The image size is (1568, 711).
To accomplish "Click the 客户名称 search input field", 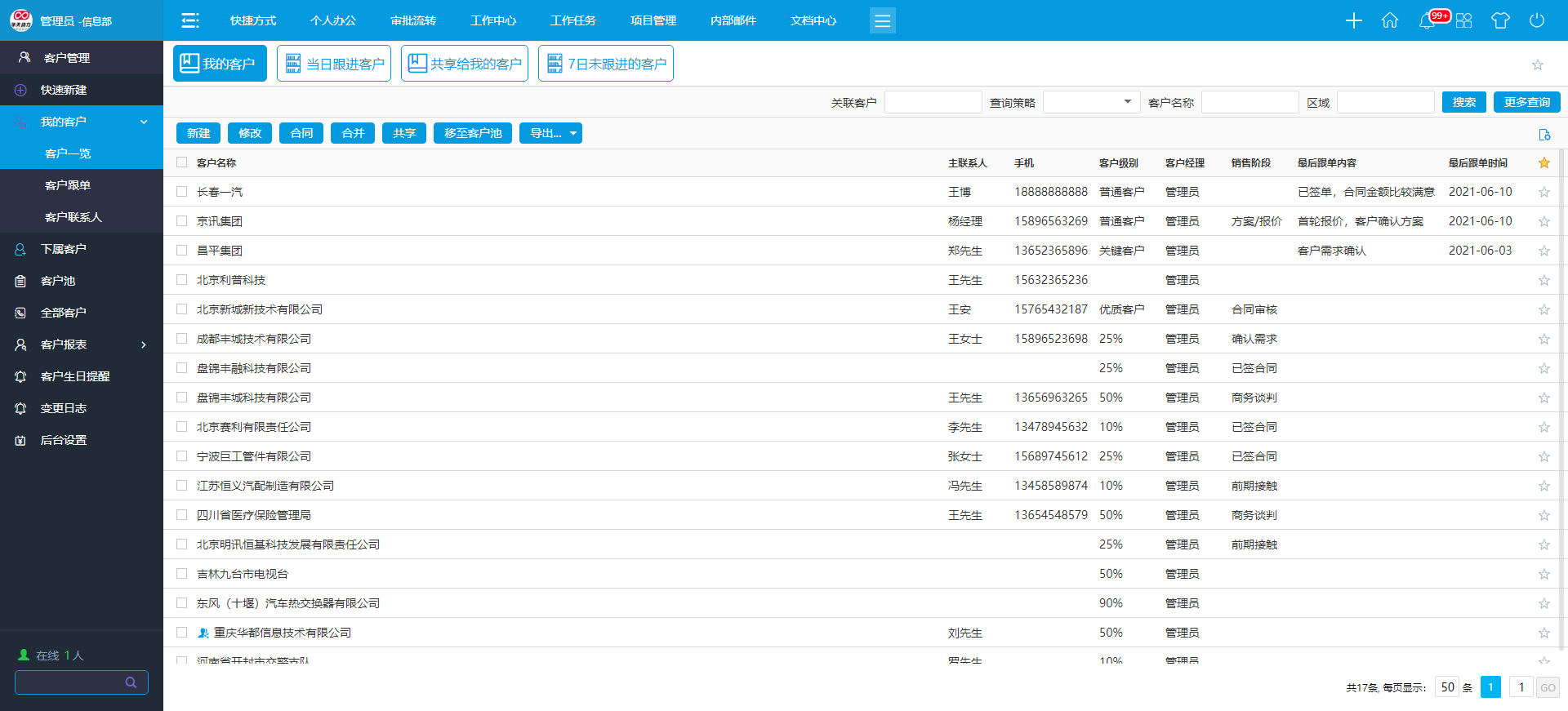I will coord(1249,102).
